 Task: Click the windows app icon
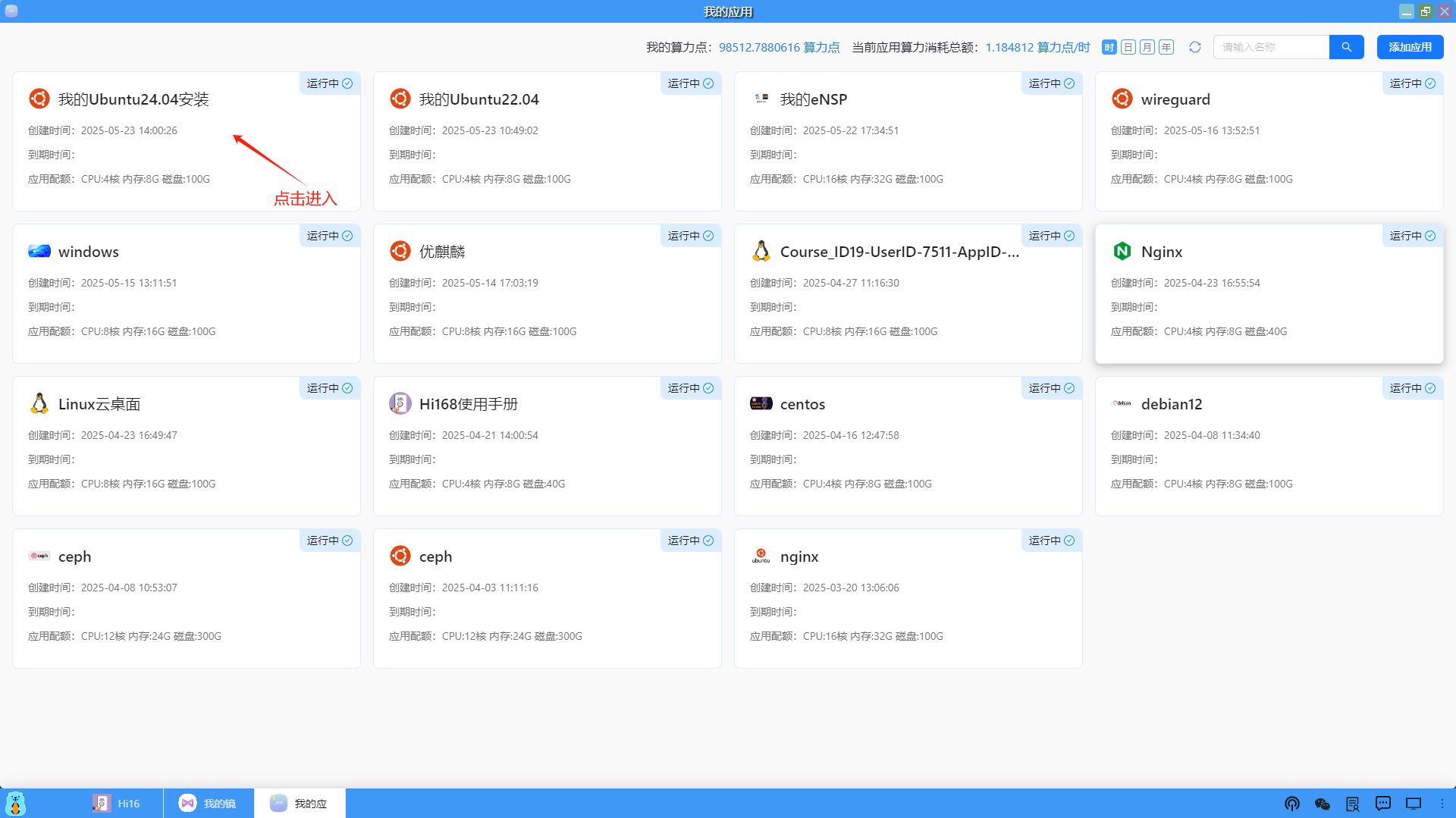click(x=39, y=251)
